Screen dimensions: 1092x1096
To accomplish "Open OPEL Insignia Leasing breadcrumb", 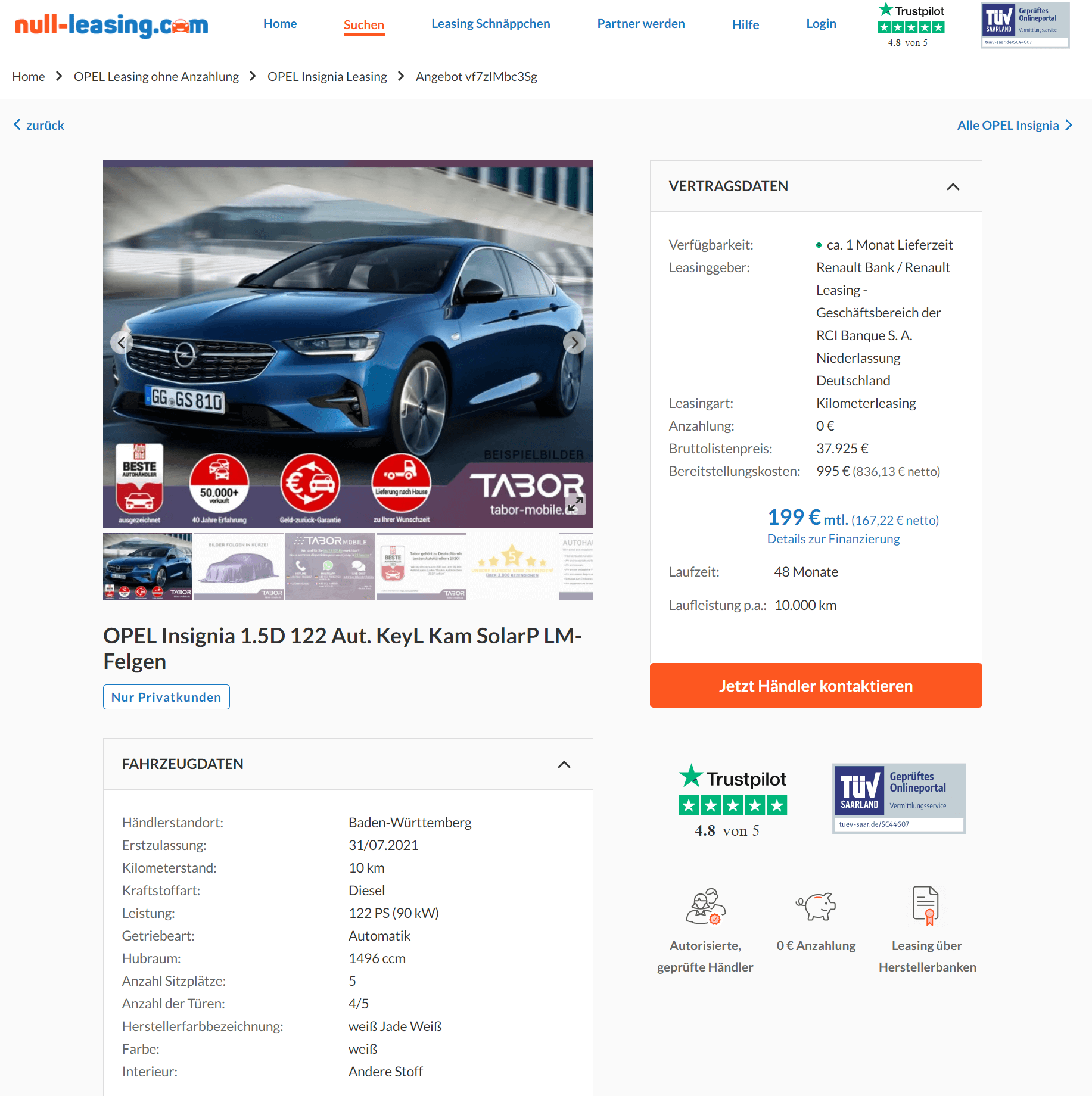I will click(327, 77).
